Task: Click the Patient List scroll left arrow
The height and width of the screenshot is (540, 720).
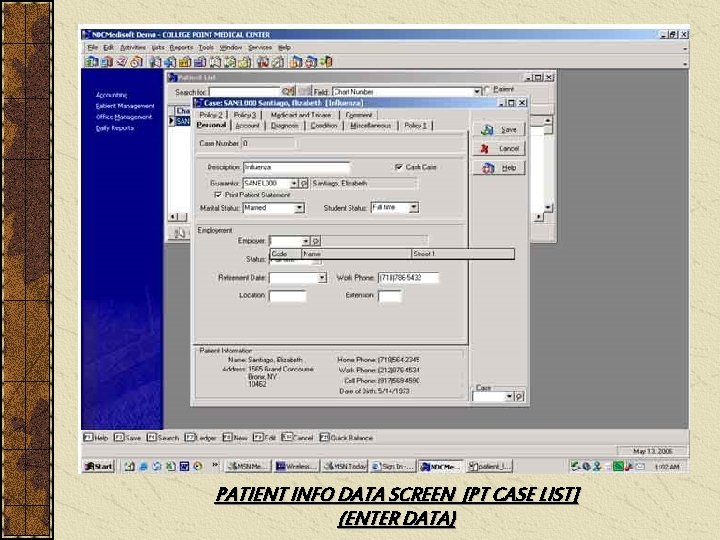Action: pos(173,216)
